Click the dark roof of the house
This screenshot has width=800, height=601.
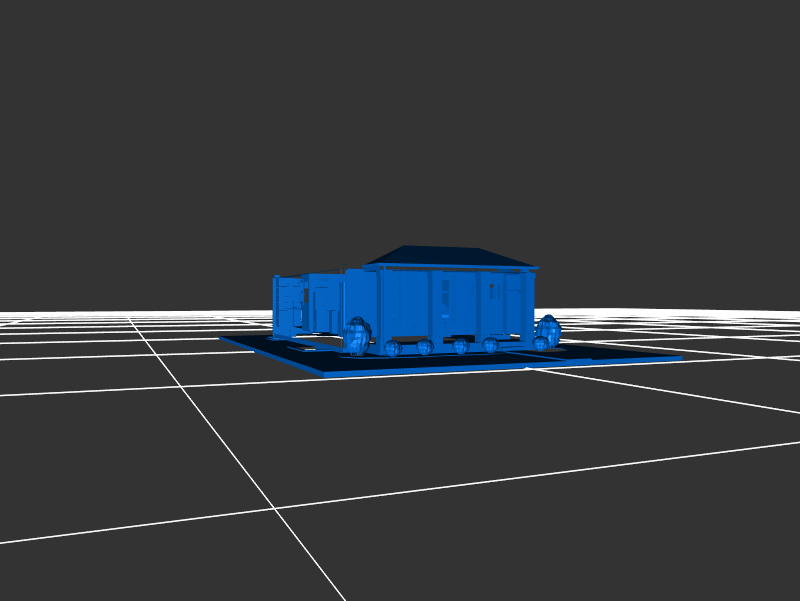pos(450,256)
